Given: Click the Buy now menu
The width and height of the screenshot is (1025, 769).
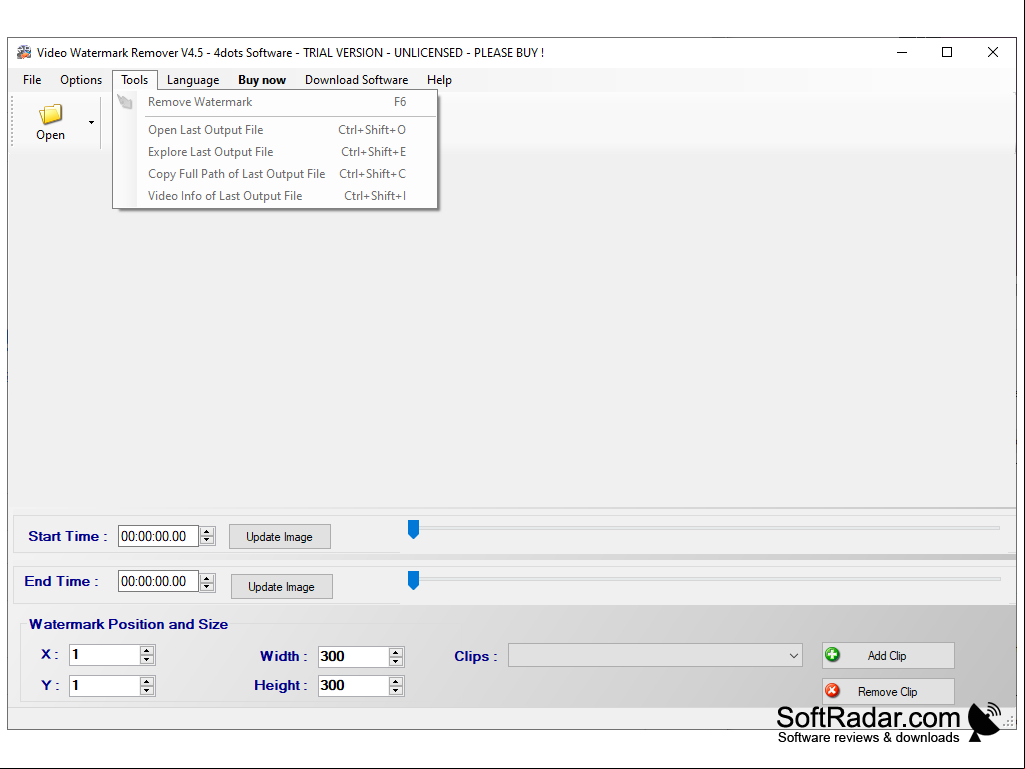Looking at the screenshot, I should point(261,80).
